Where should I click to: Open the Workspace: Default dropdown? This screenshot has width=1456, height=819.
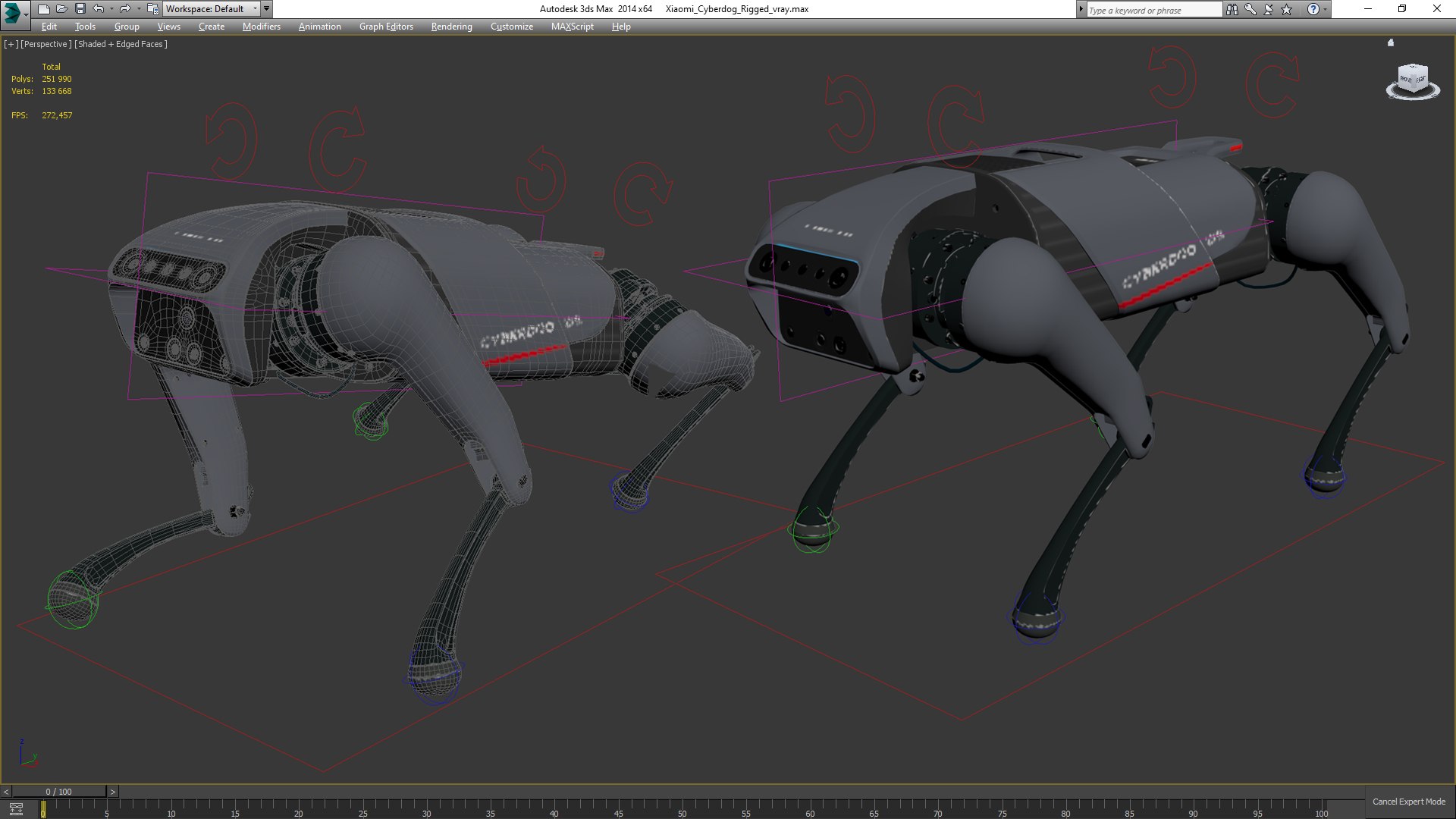[212, 9]
